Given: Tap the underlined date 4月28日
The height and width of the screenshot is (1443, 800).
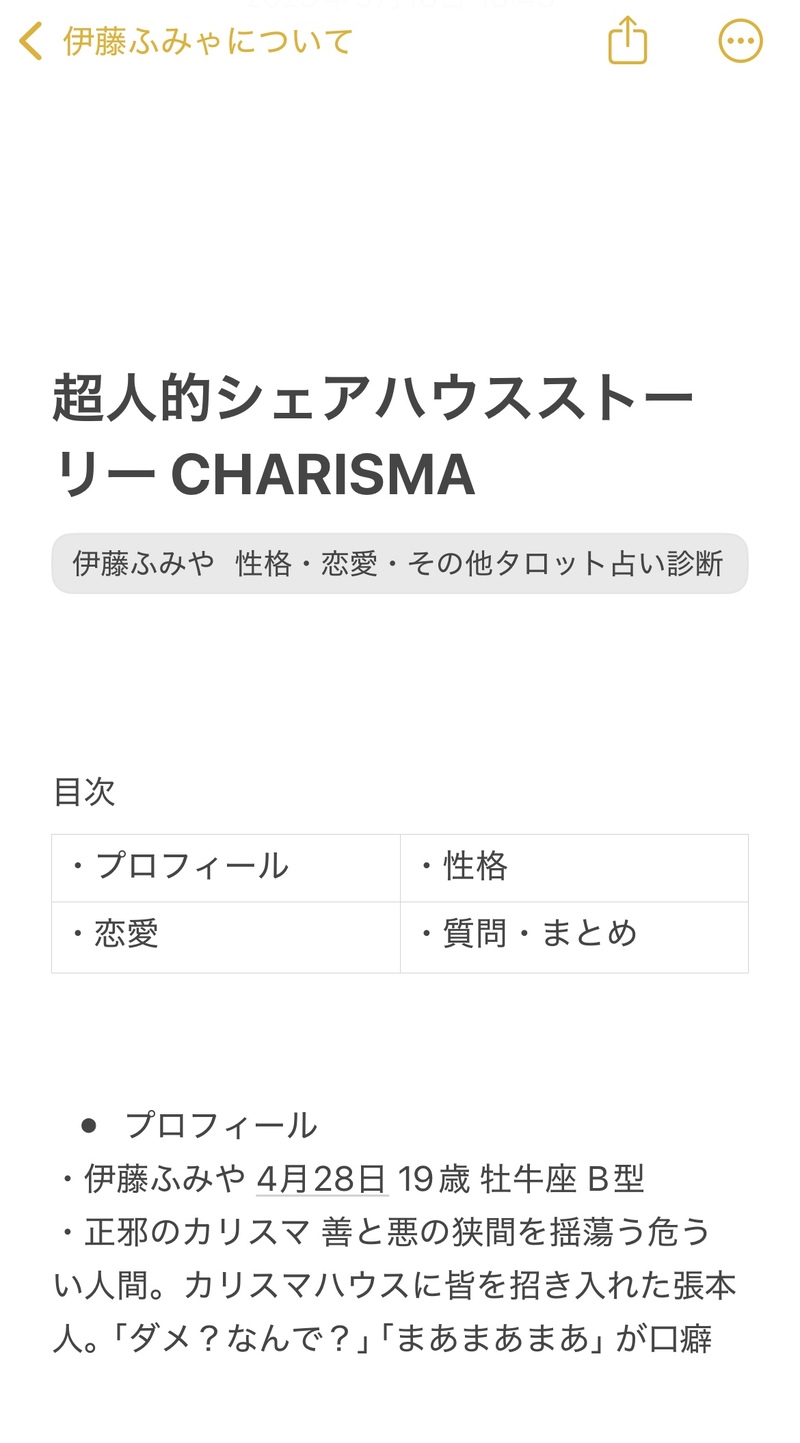Looking at the screenshot, I should (322, 1179).
